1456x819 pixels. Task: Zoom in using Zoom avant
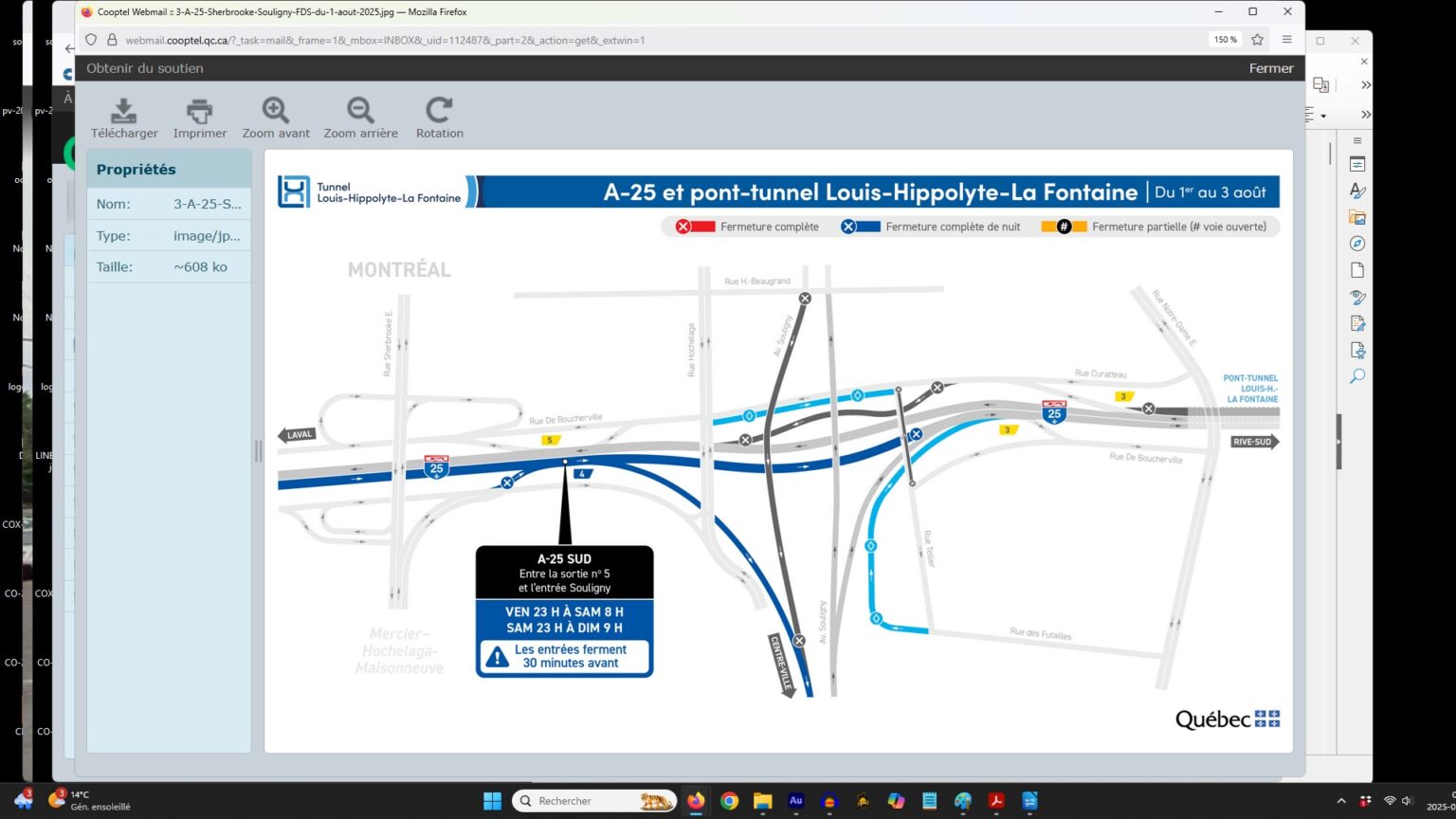(x=276, y=111)
